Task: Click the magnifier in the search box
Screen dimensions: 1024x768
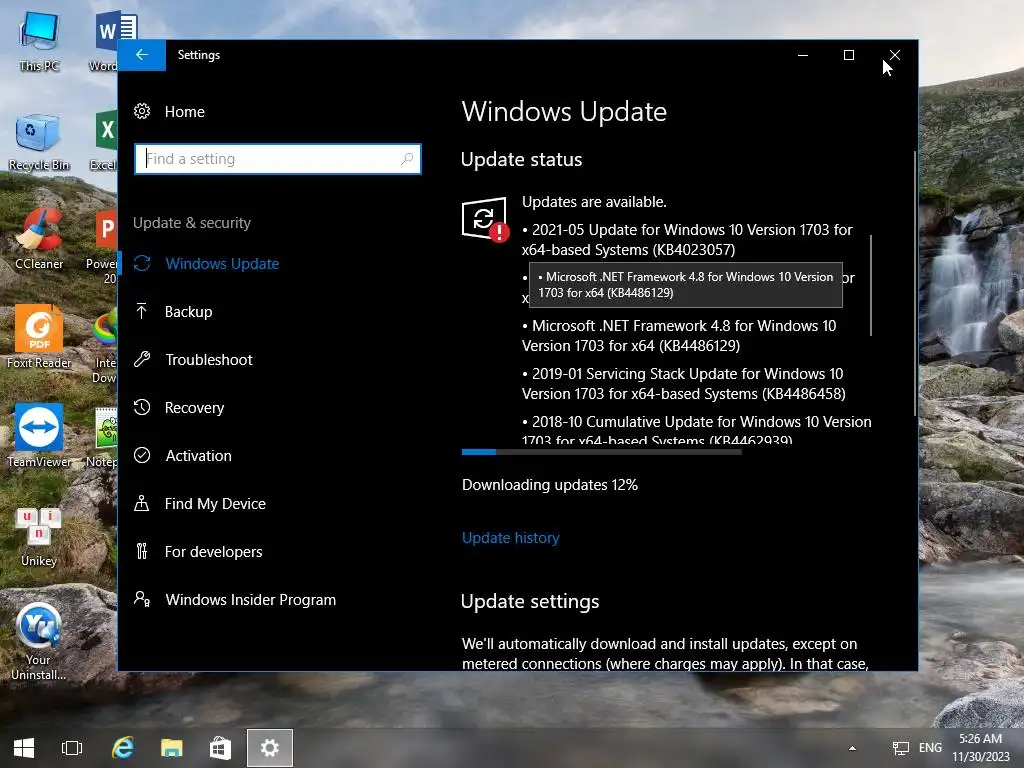Action: point(407,159)
